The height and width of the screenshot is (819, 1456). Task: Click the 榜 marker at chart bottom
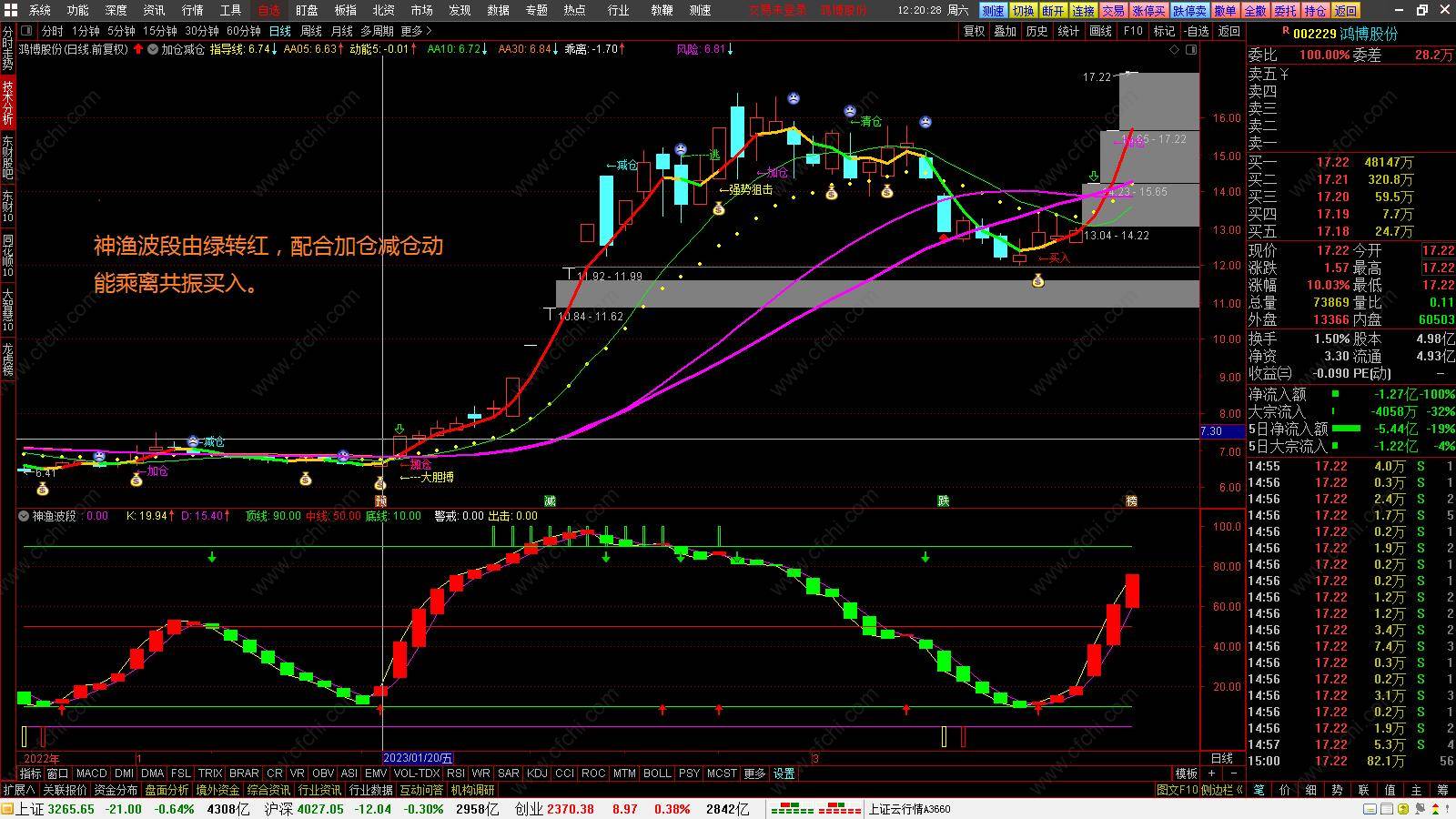(1131, 500)
